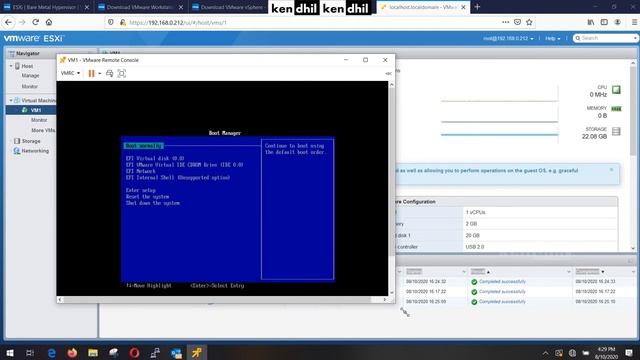Open Monitor under Host
640x360 pixels.
pos(30,86)
